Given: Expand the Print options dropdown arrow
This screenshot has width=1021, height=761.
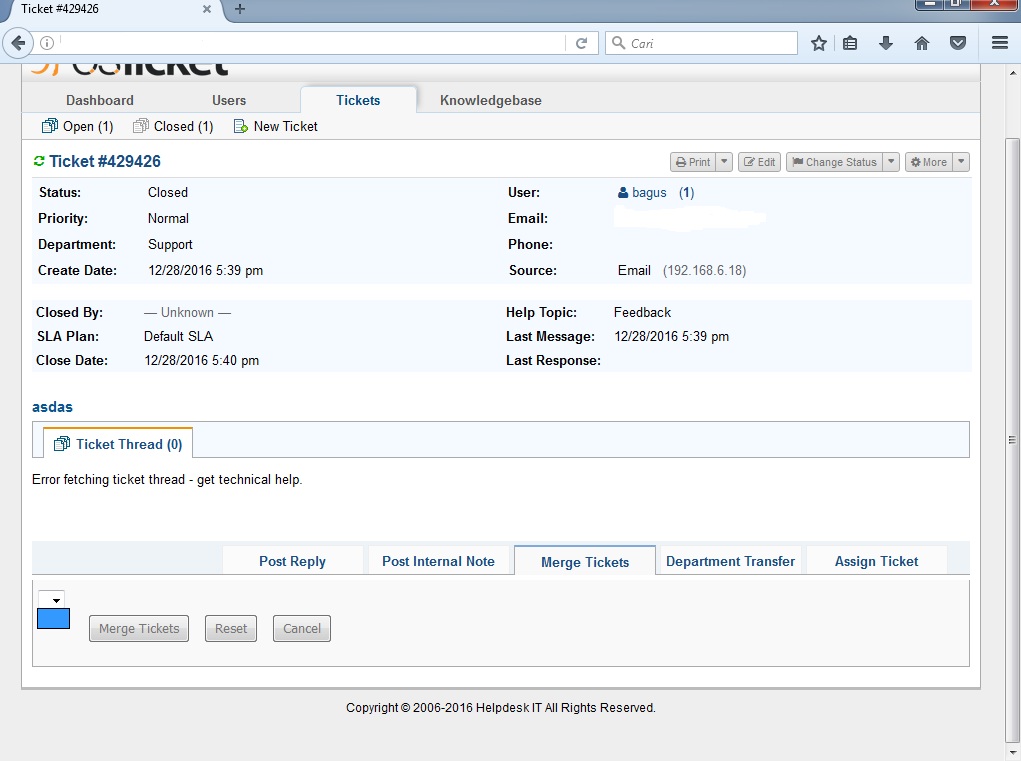Looking at the screenshot, I should pyautogui.click(x=725, y=162).
